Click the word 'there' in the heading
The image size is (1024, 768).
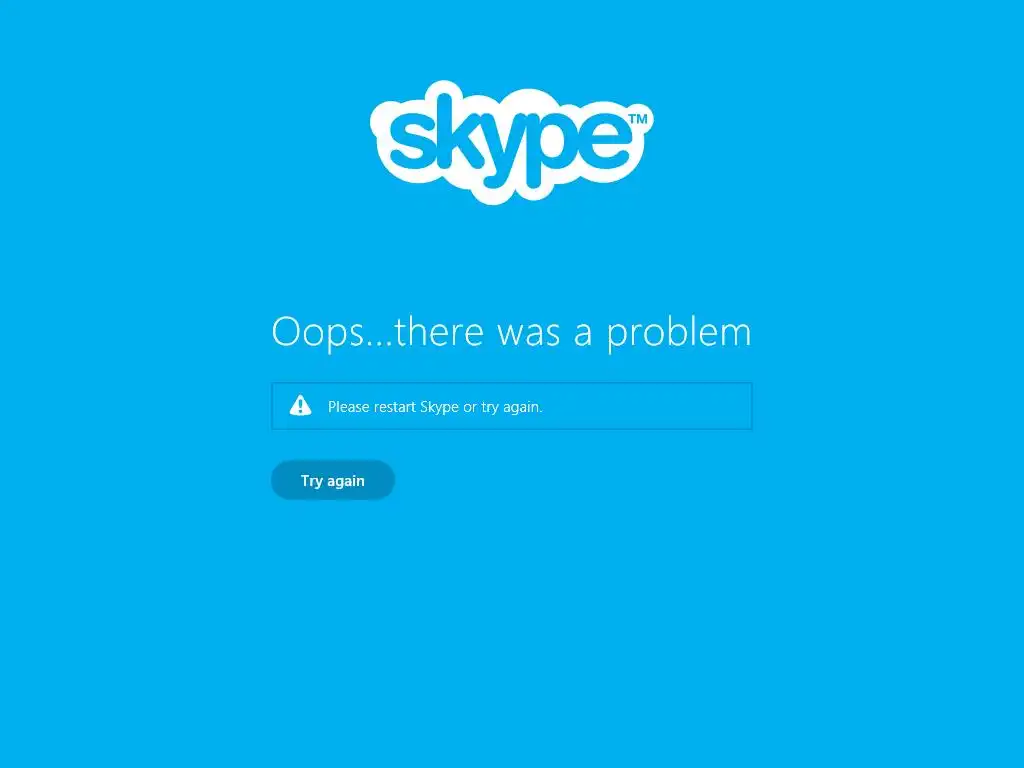coord(440,331)
